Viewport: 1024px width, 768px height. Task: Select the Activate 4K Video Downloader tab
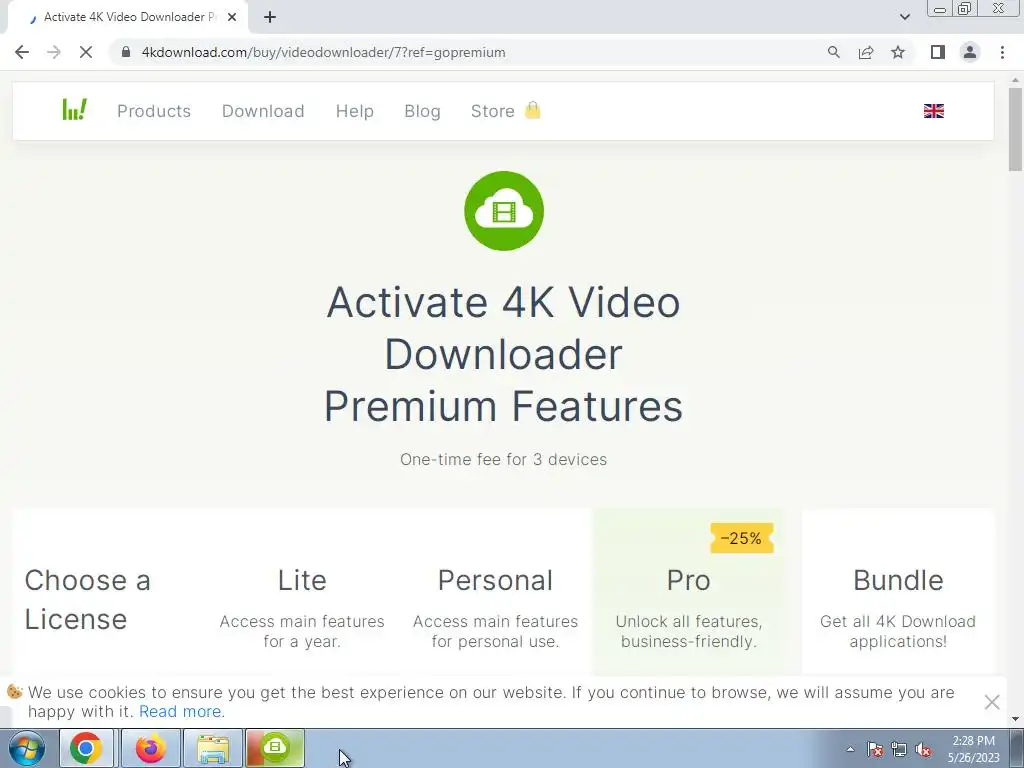coord(127,18)
